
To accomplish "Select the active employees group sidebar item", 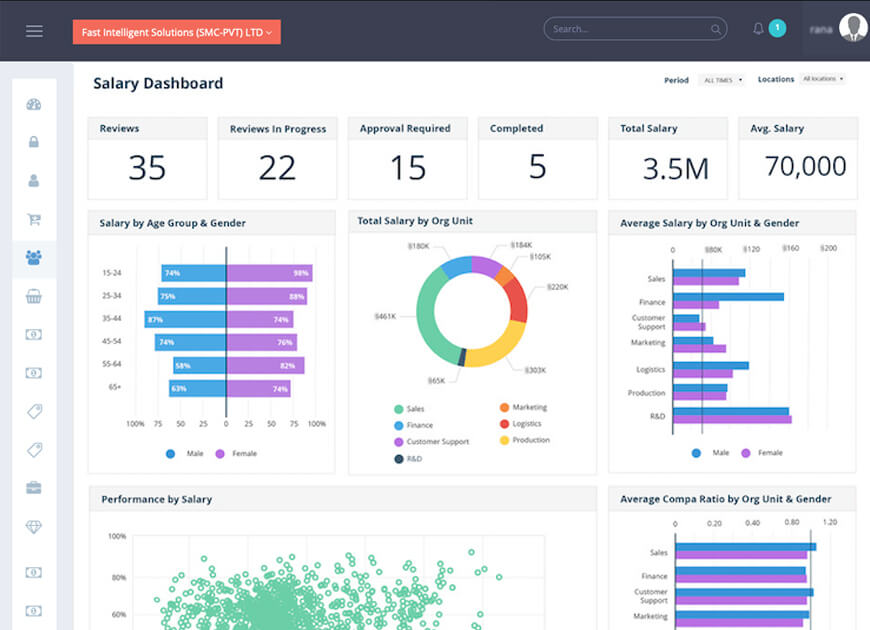I will coord(34,258).
